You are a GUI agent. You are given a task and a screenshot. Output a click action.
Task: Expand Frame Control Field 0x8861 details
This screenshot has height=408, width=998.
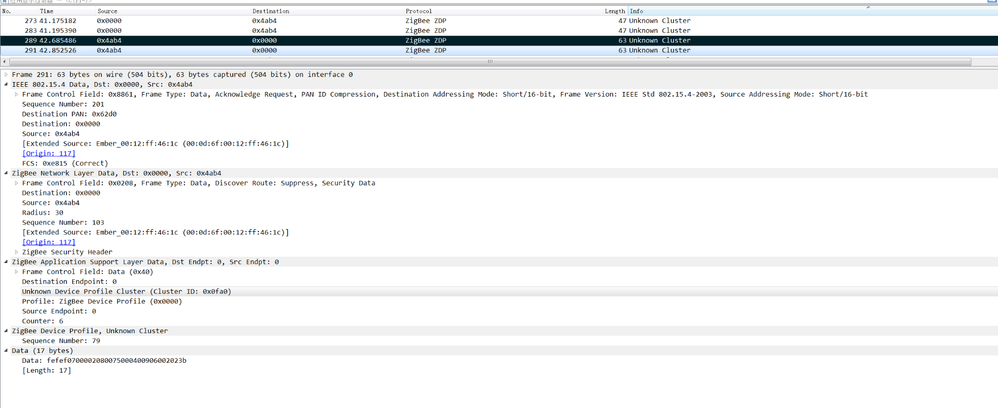click(17, 94)
